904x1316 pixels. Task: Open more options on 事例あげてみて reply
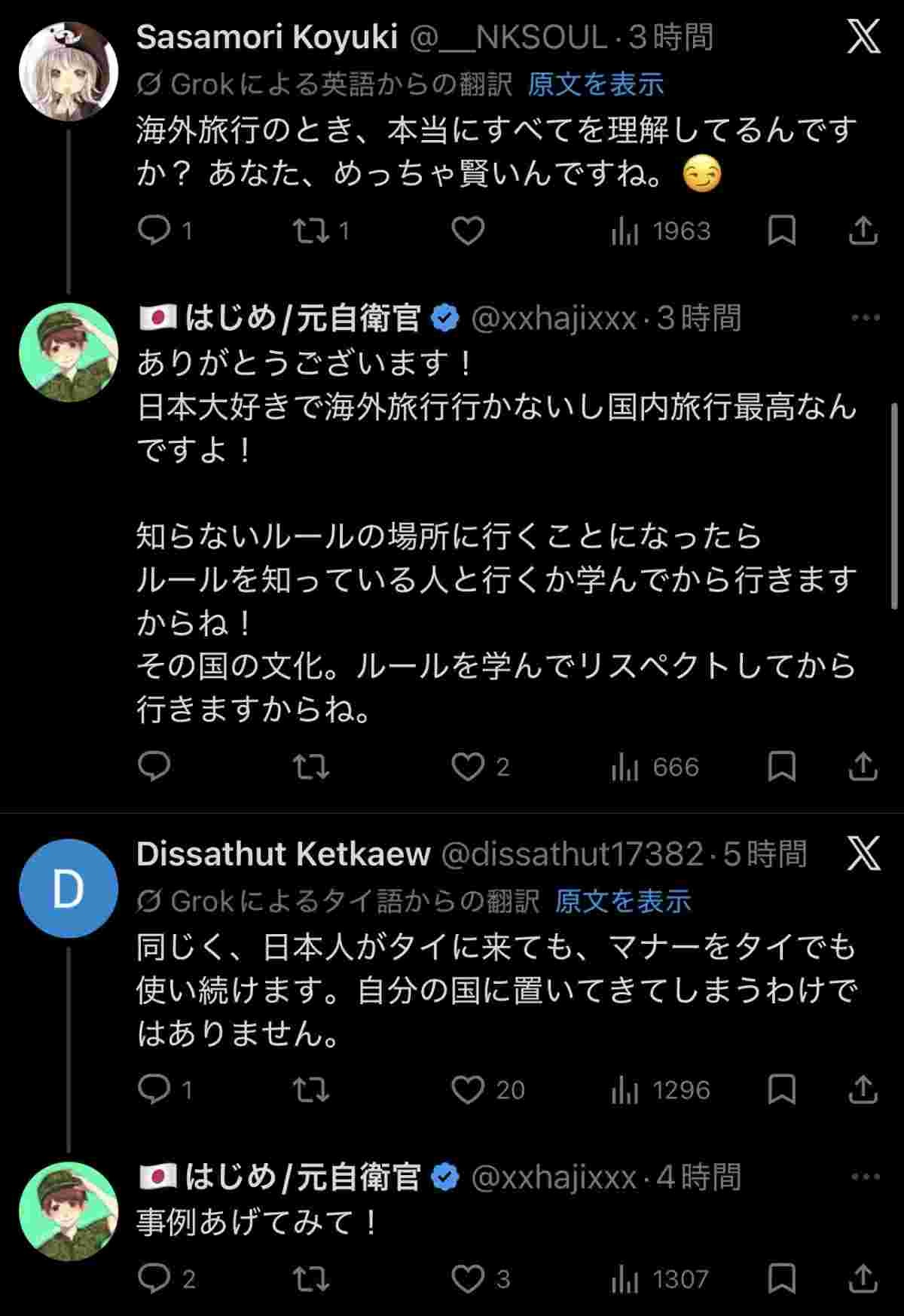[x=865, y=1177]
